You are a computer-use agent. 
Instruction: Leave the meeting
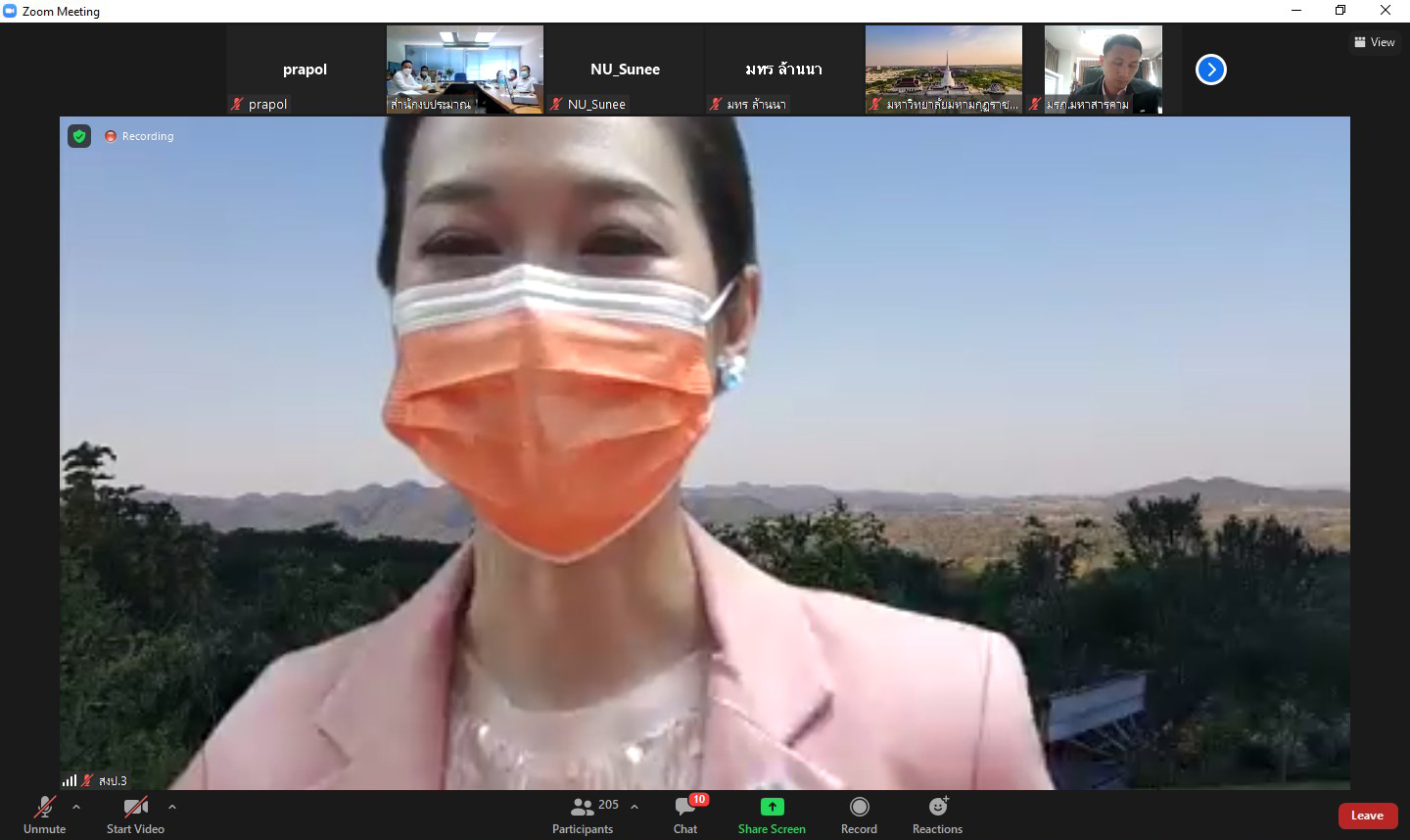pyautogui.click(x=1367, y=816)
